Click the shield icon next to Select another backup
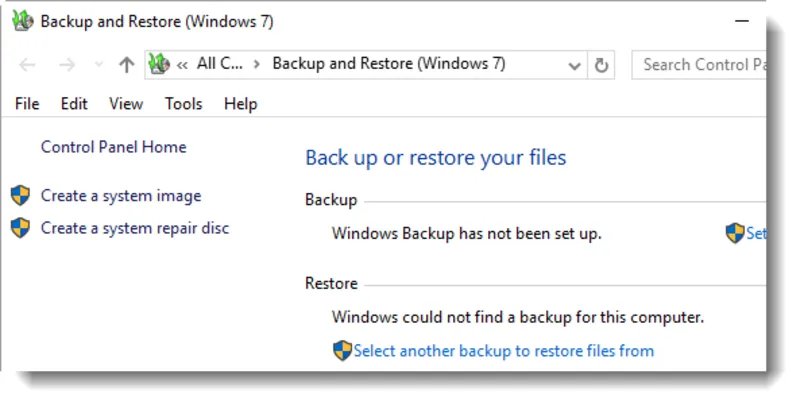The width and height of the screenshot is (800, 405). (342, 351)
